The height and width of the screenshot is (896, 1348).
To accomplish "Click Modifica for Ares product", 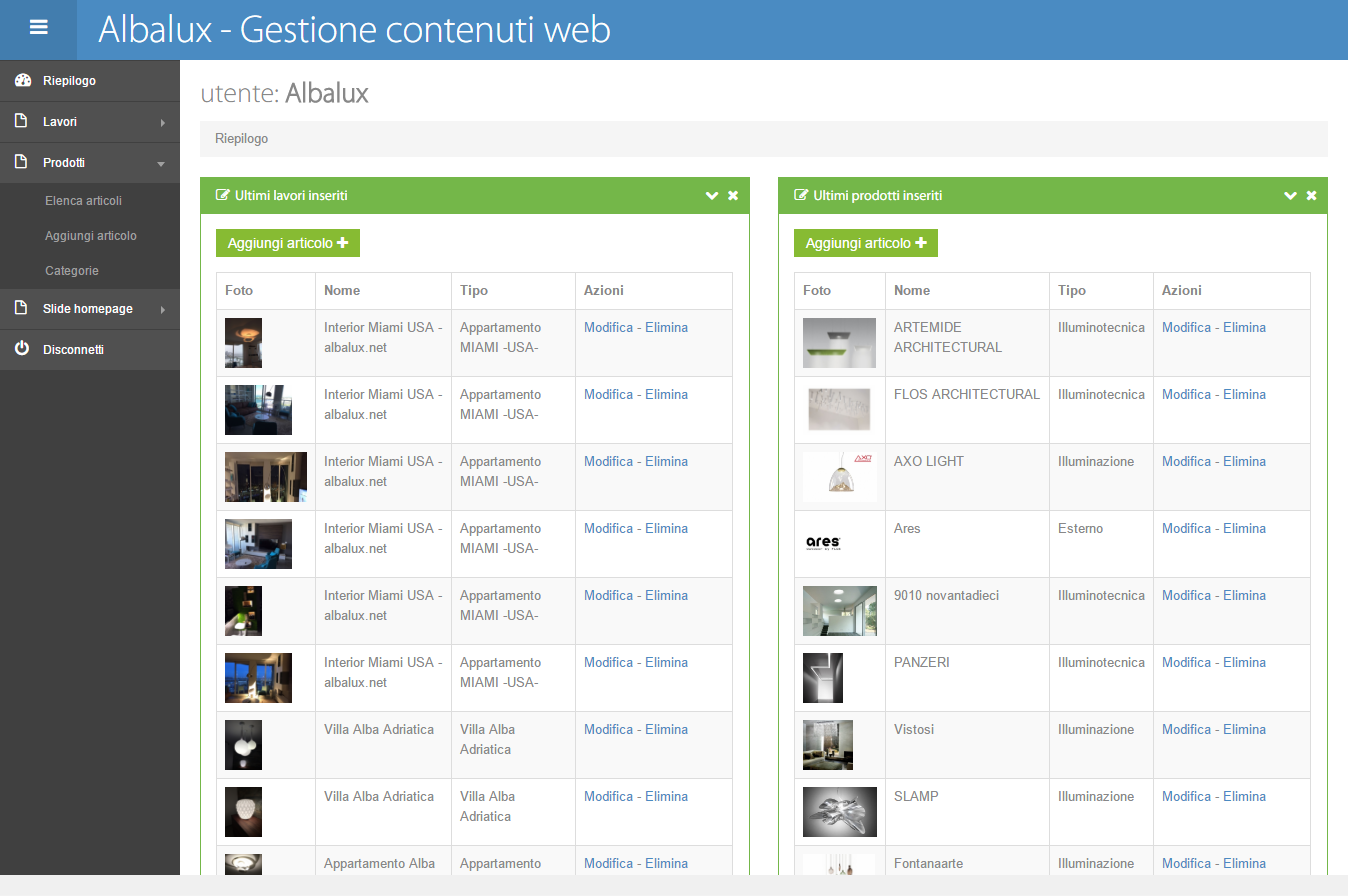I will click(1186, 528).
